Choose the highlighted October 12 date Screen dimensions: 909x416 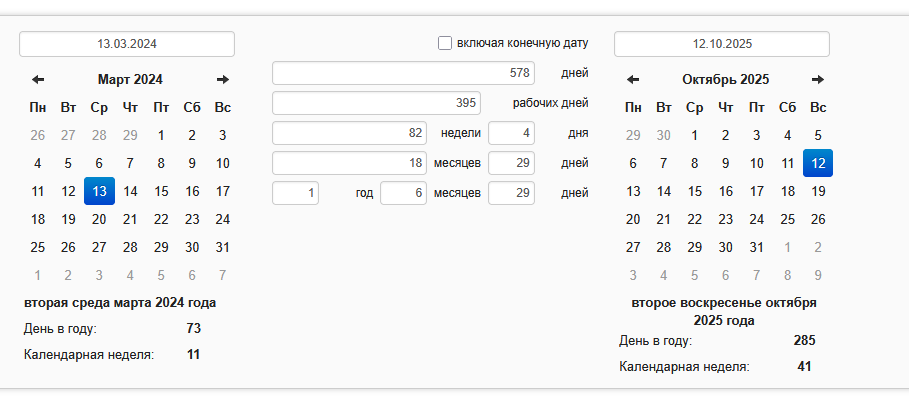818,163
